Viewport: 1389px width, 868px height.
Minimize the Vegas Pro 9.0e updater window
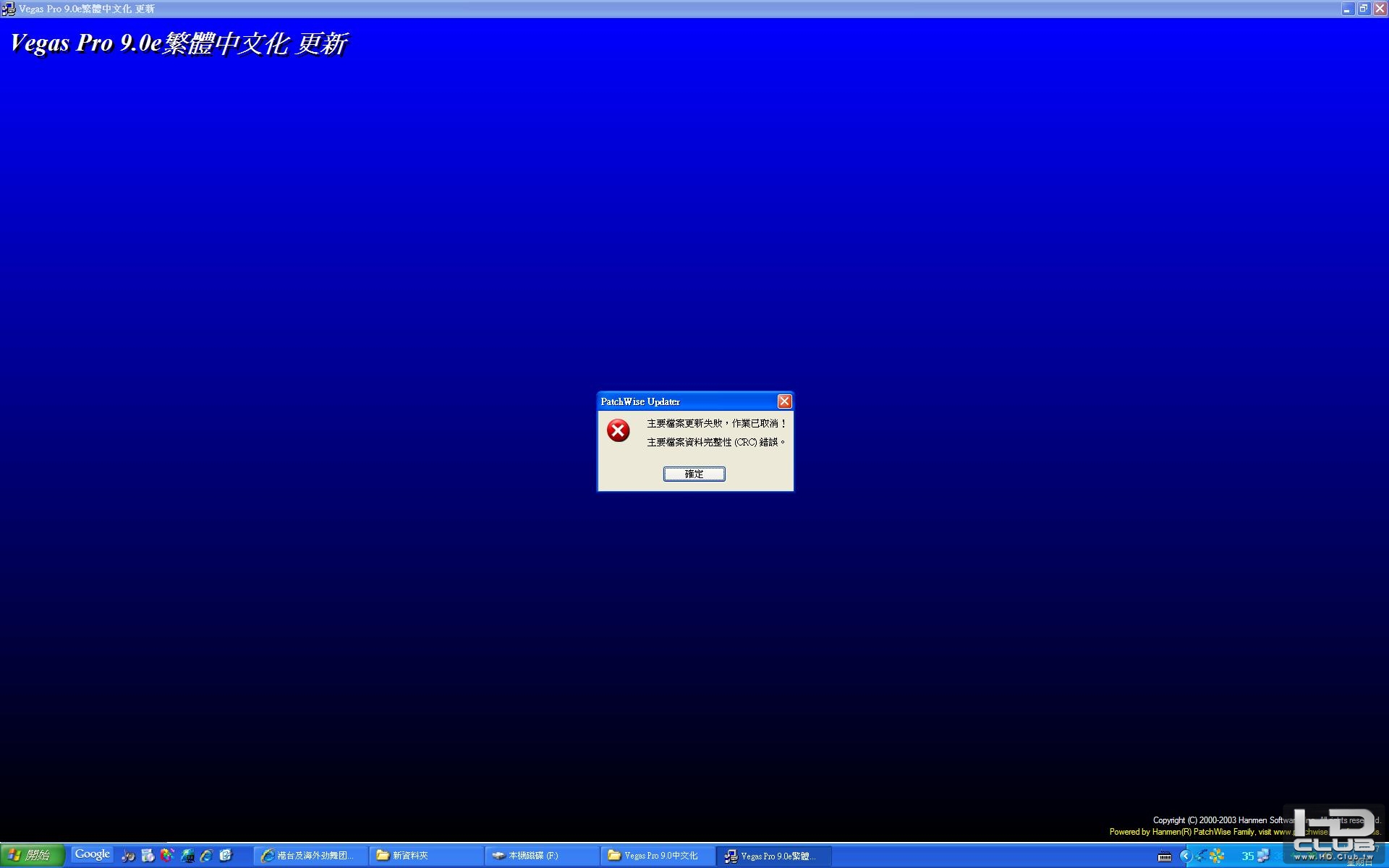tap(1346, 9)
